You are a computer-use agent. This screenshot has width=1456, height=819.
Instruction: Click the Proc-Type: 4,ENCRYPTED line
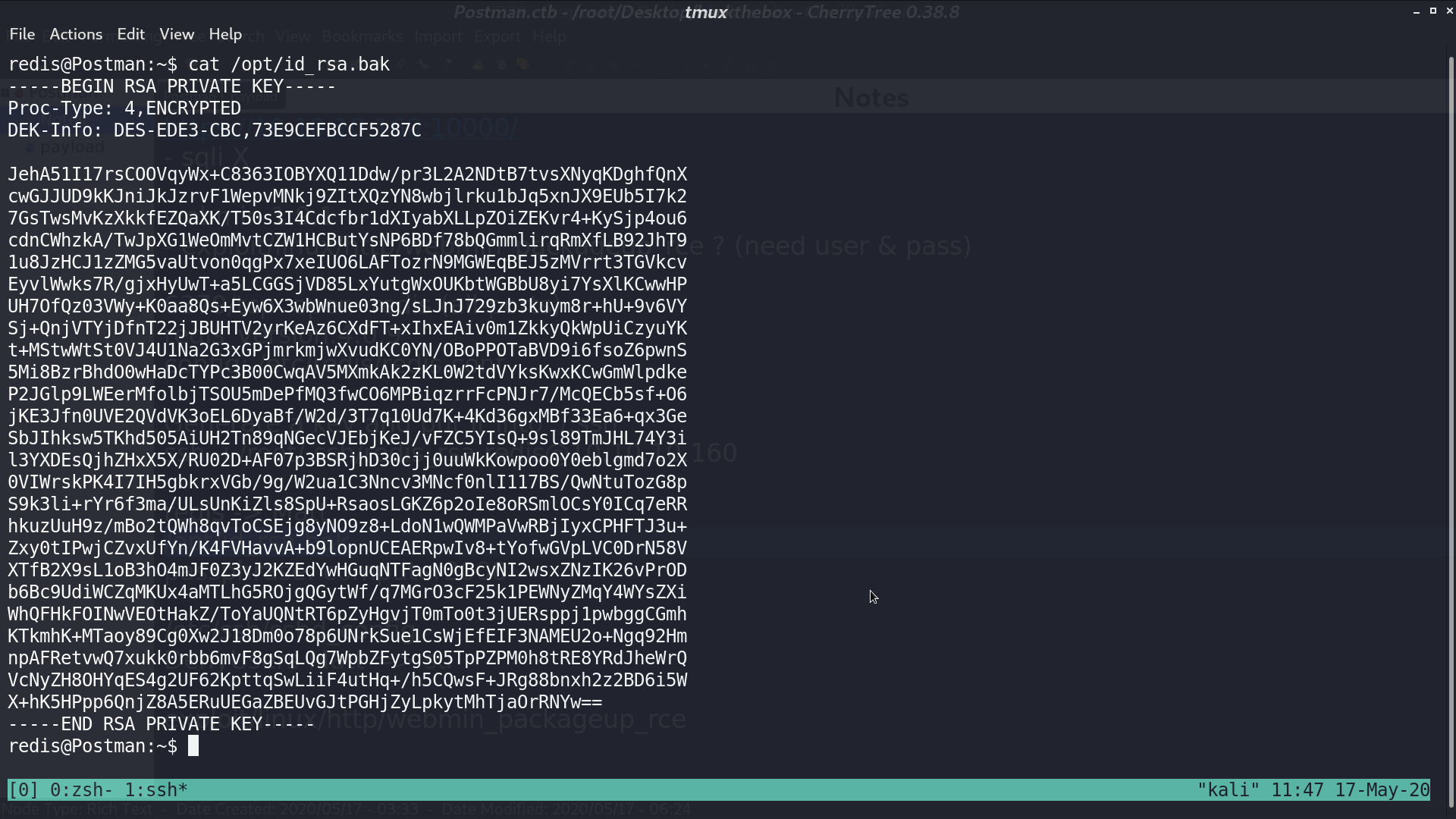[124, 108]
